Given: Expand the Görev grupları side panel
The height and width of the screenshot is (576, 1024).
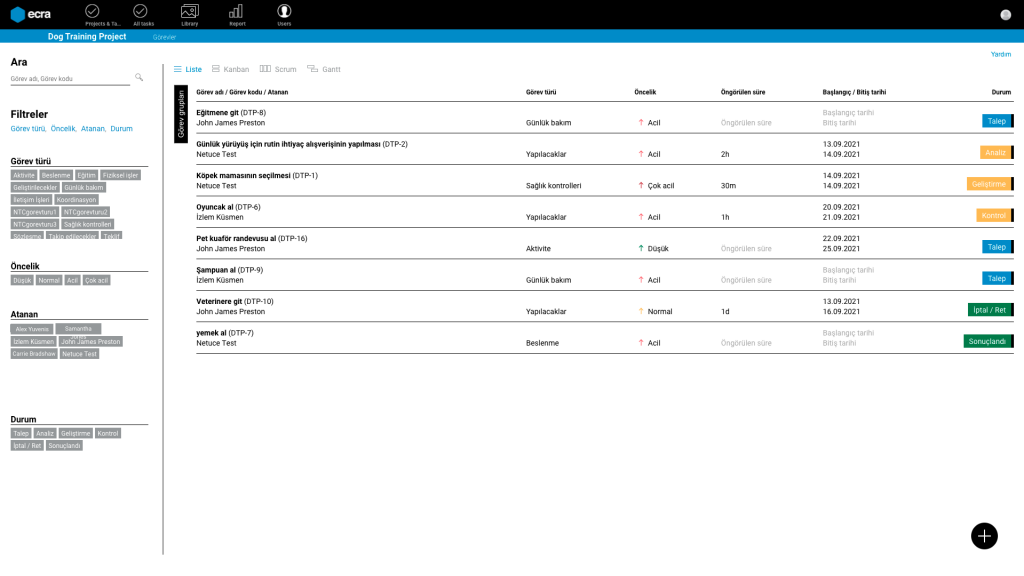Looking at the screenshot, I should click(x=181, y=114).
